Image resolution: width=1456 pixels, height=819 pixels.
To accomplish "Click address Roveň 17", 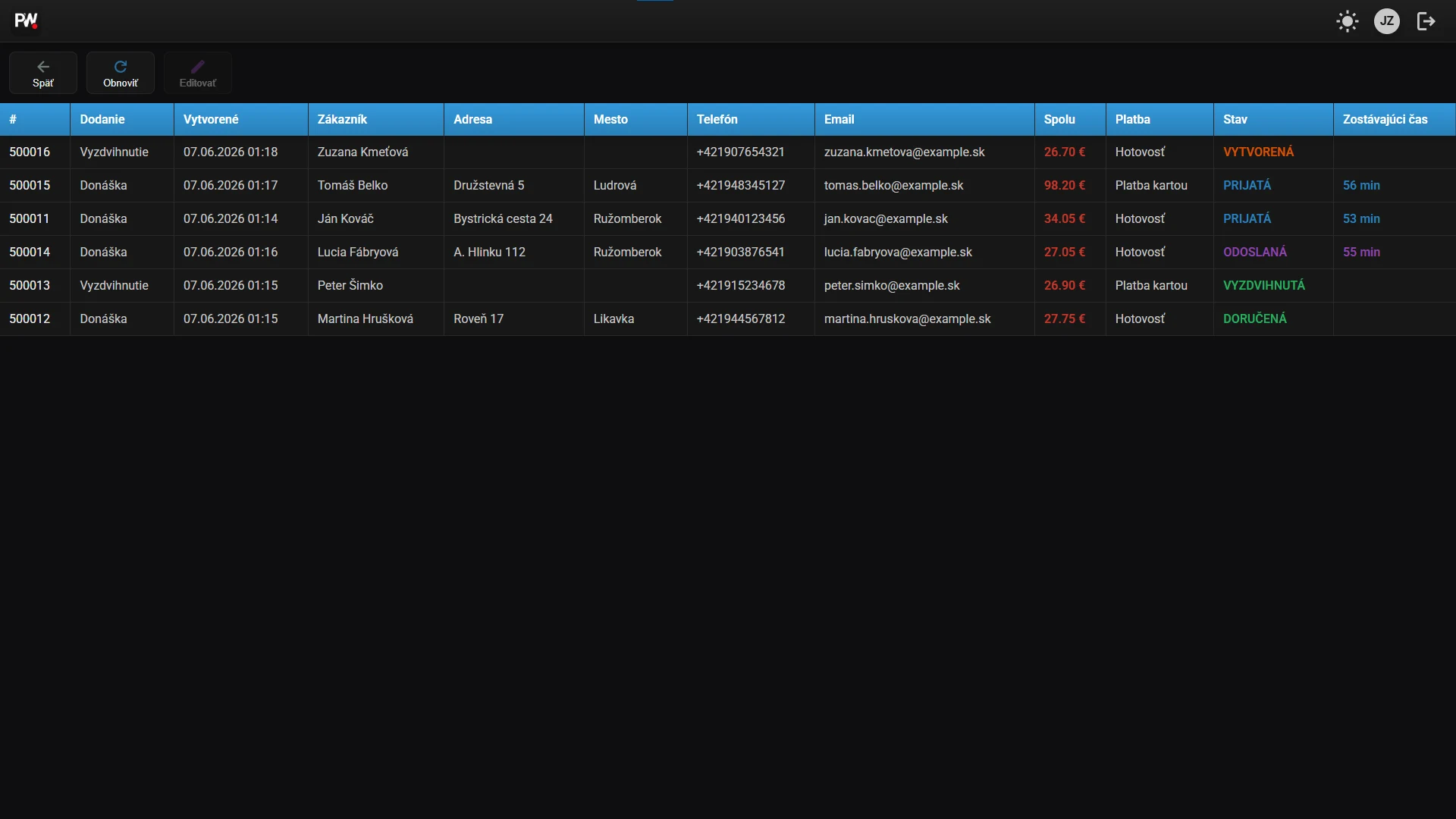I will click(x=479, y=318).
